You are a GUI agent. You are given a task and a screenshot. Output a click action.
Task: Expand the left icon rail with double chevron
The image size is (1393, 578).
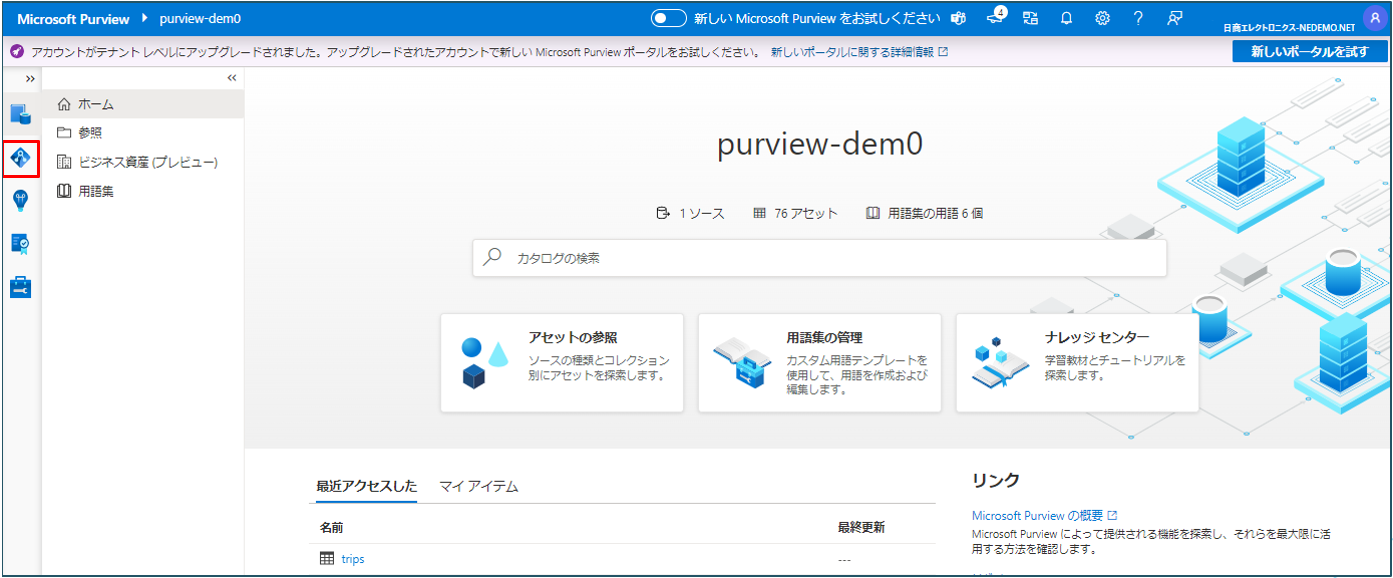tap(30, 78)
